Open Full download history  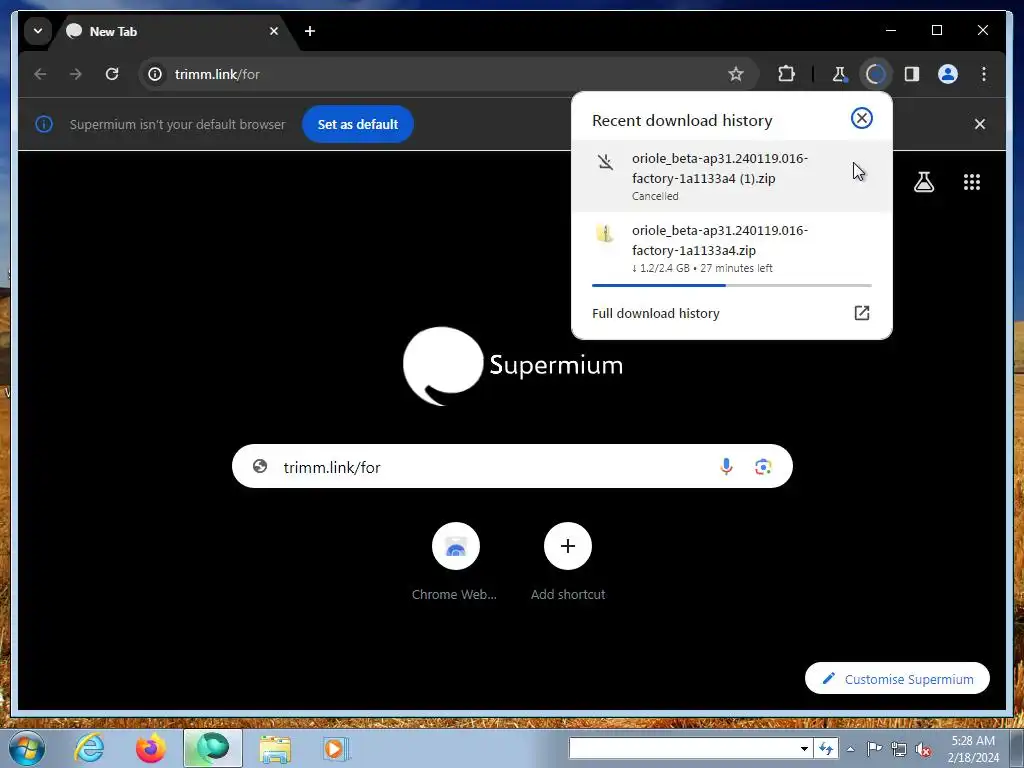pos(731,313)
